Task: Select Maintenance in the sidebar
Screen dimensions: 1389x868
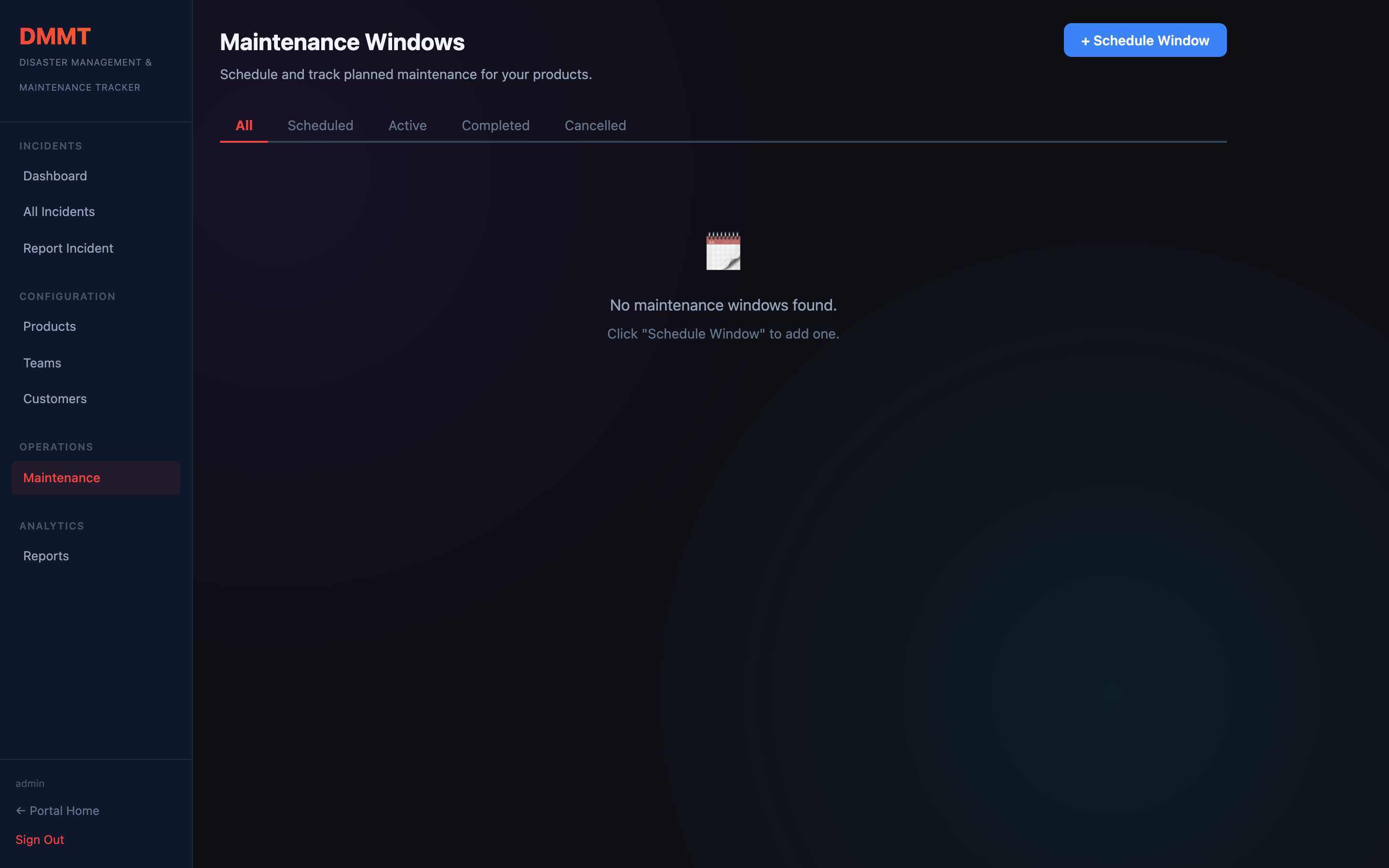Action: coord(61,477)
